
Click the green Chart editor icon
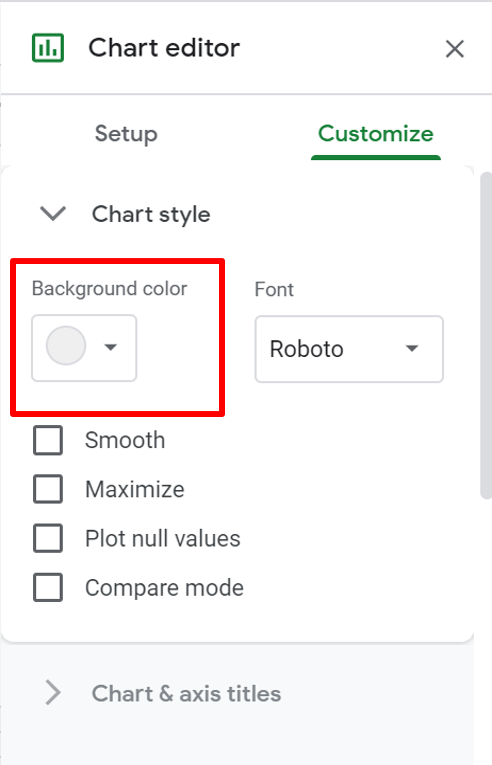48,48
